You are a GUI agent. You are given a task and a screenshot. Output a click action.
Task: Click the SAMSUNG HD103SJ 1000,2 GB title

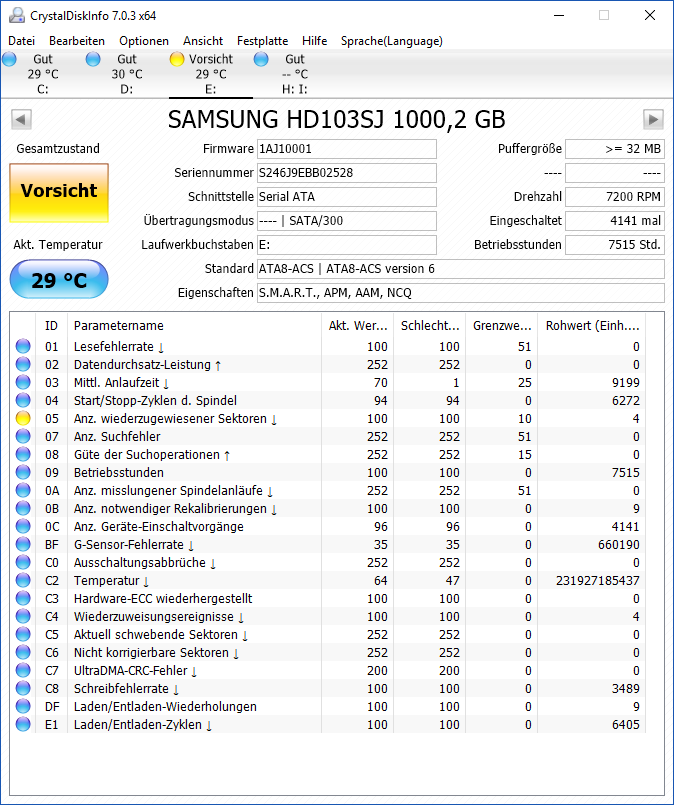[x=337, y=120]
